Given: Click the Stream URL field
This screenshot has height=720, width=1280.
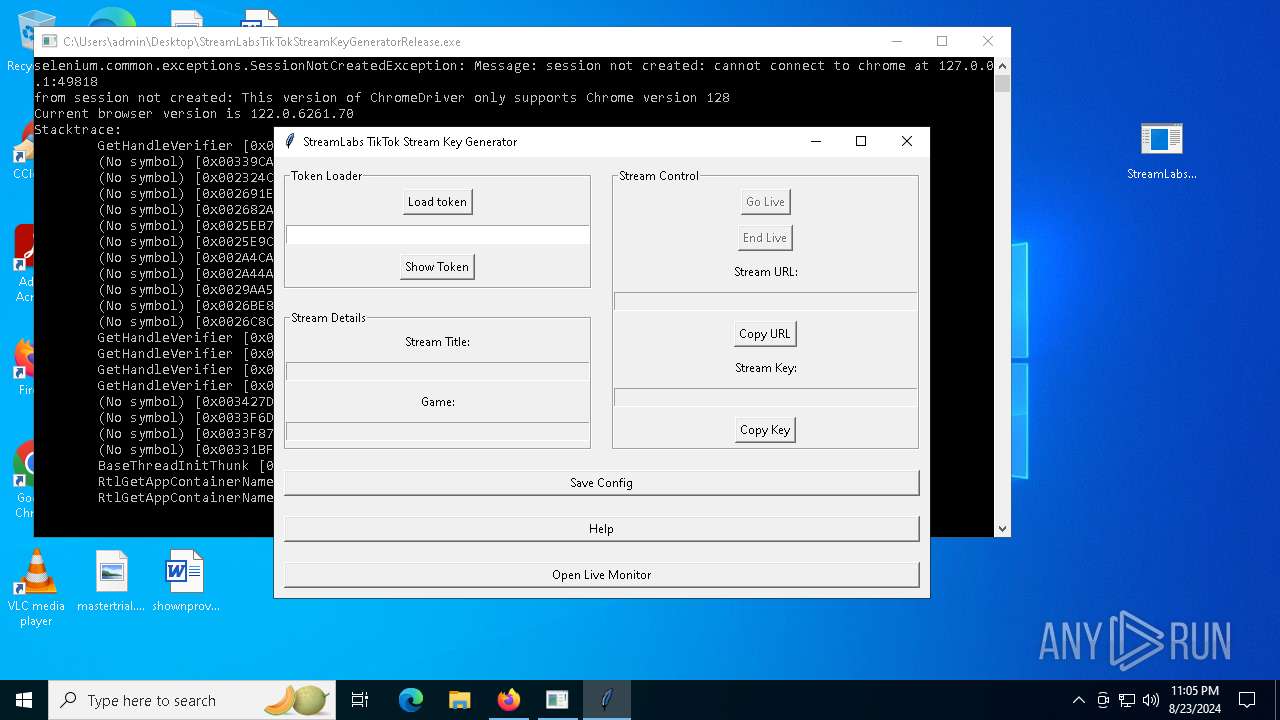Looking at the screenshot, I should (x=765, y=301).
